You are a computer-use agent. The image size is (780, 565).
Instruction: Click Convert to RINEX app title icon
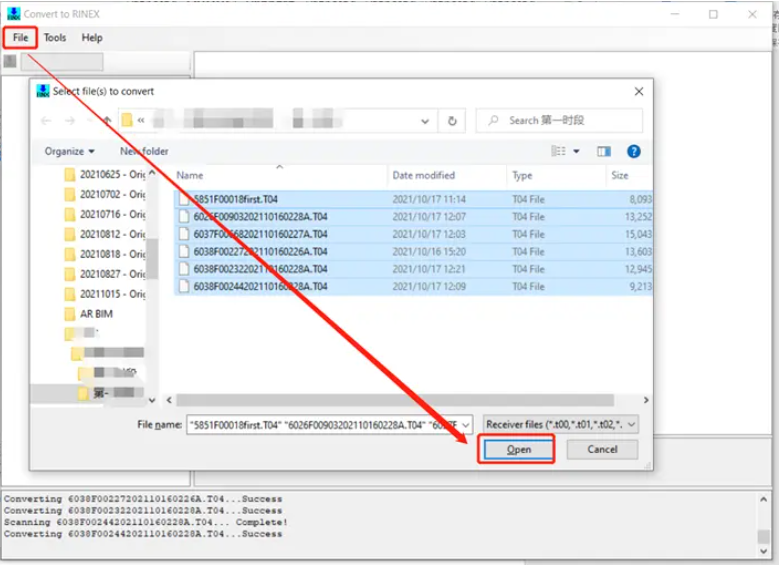(13, 14)
